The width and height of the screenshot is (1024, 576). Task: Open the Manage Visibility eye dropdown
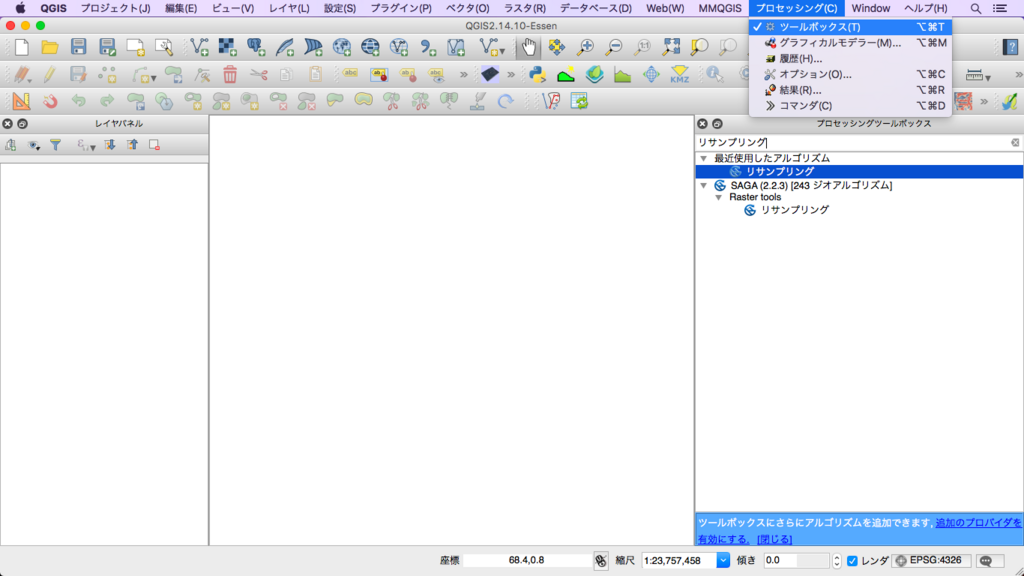33,145
